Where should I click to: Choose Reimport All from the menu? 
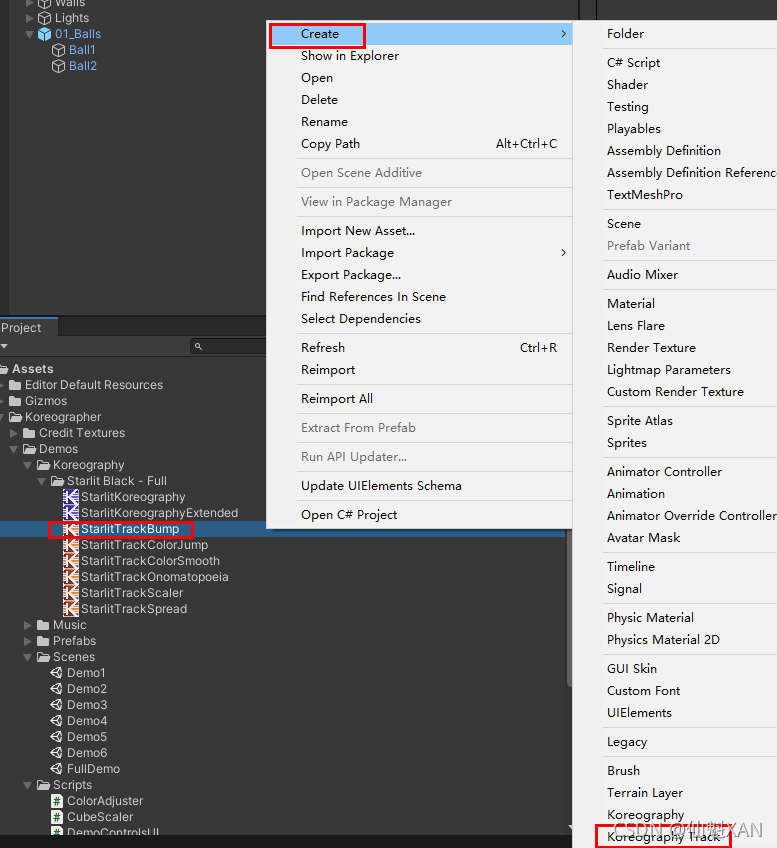[x=420, y=399]
